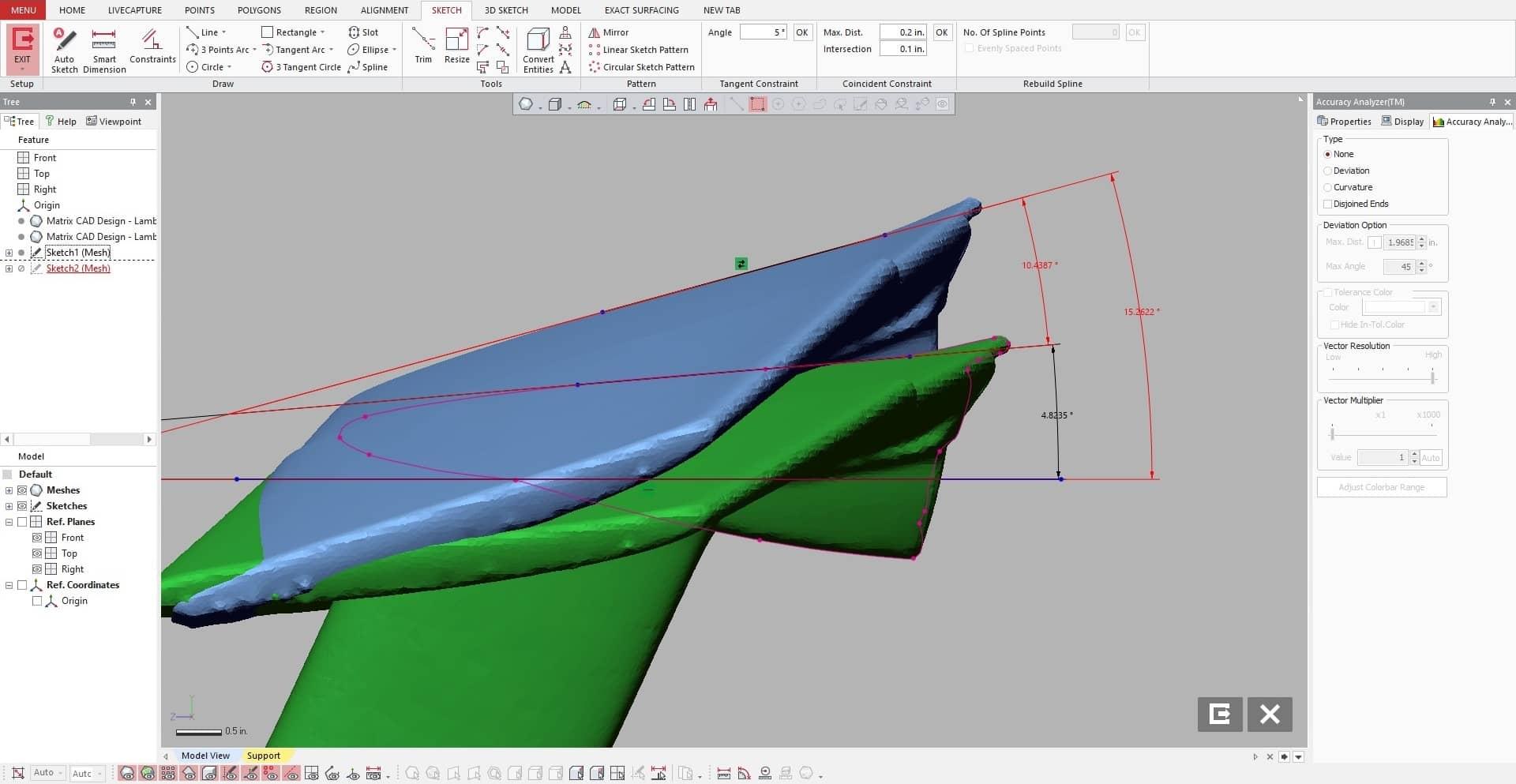This screenshot has height=784, width=1516.
Task: Click the normal-to view icon
Action: pos(711,104)
